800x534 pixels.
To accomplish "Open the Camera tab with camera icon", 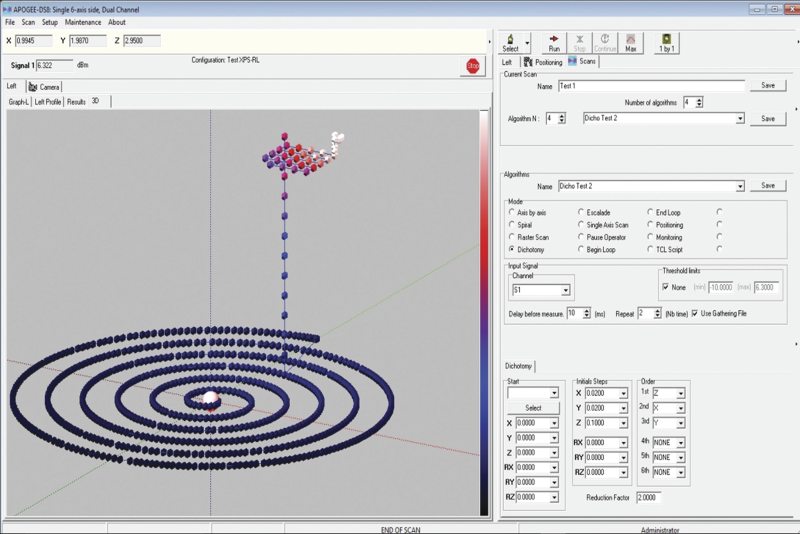I will (x=44, y=87).
